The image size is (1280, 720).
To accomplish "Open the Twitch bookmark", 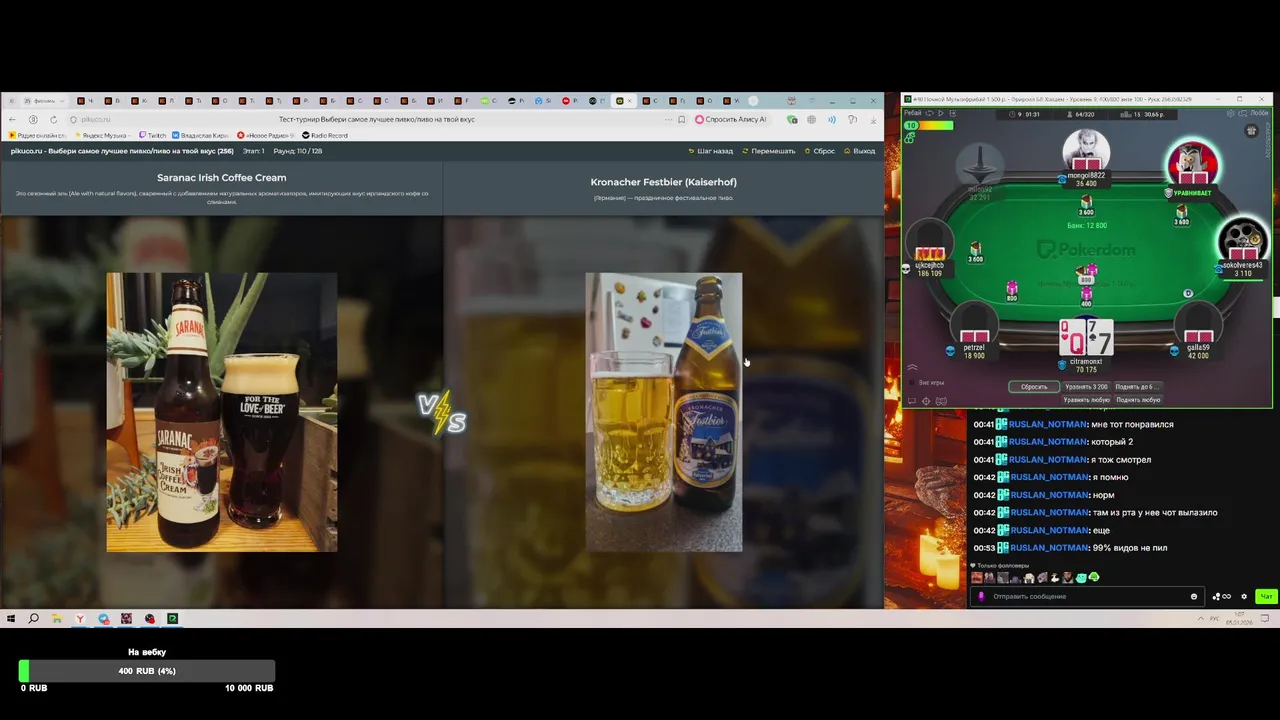I will 153,135.
